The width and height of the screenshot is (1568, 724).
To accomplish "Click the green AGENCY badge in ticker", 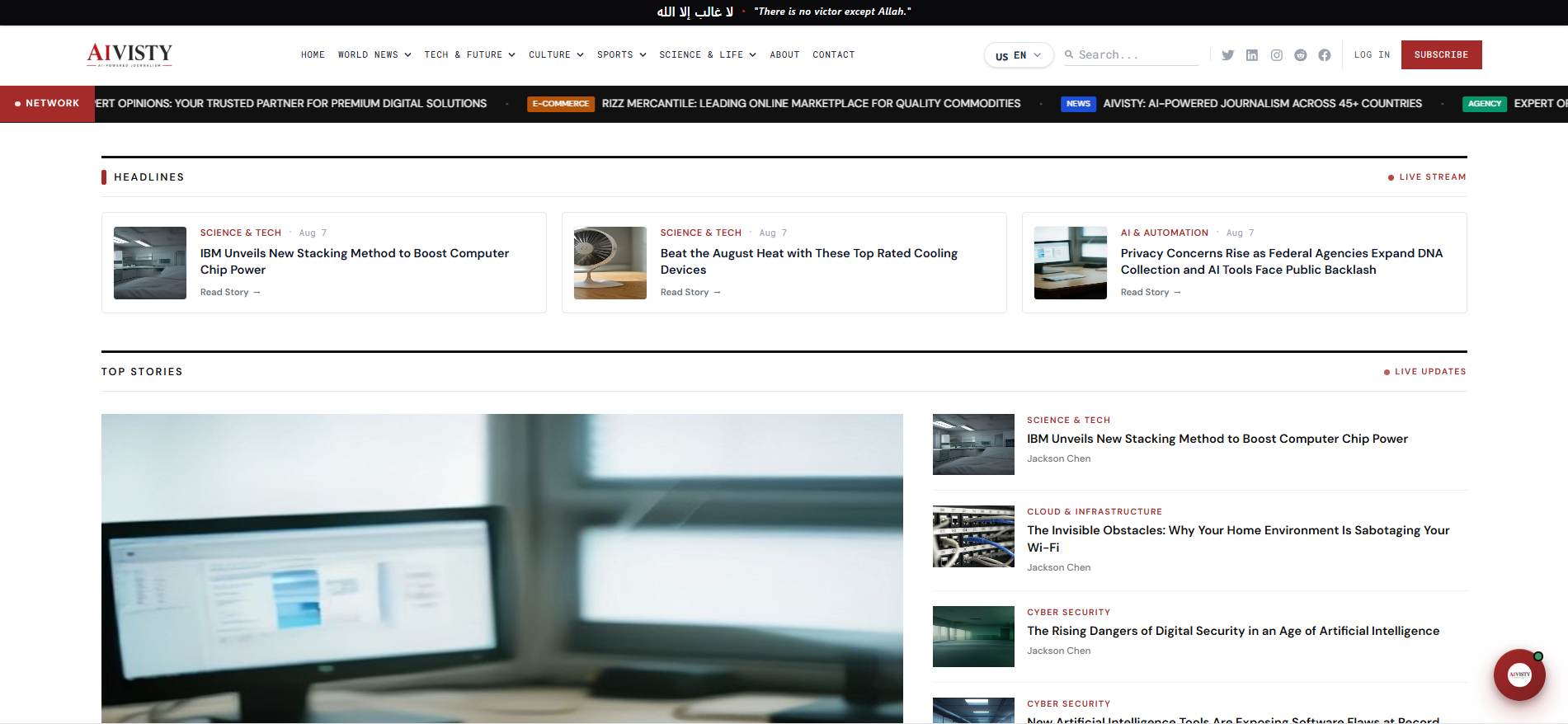I will (1485, 104).
